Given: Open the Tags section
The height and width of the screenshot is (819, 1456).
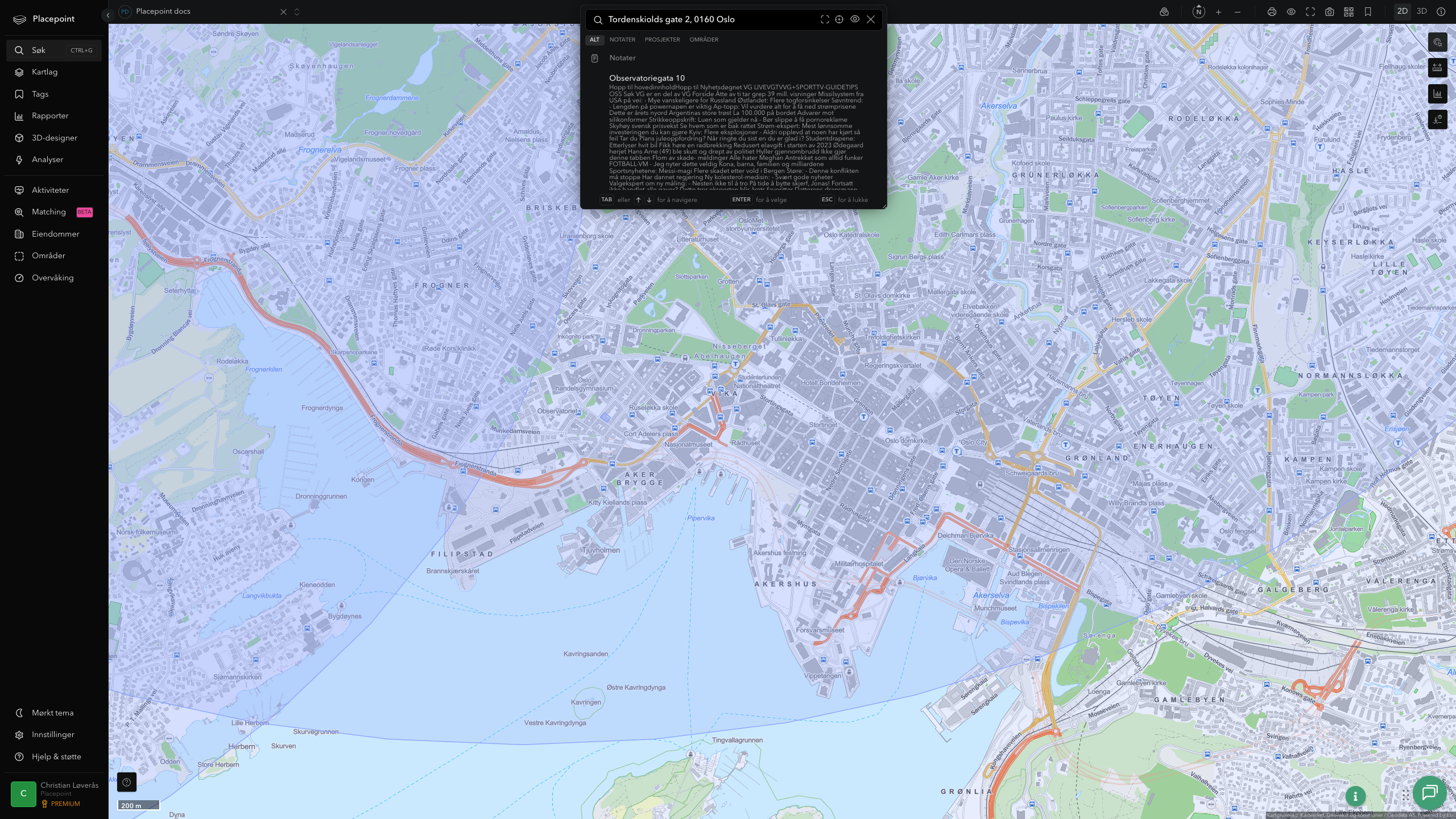Looking at the screenshot, I should point(53,94).
